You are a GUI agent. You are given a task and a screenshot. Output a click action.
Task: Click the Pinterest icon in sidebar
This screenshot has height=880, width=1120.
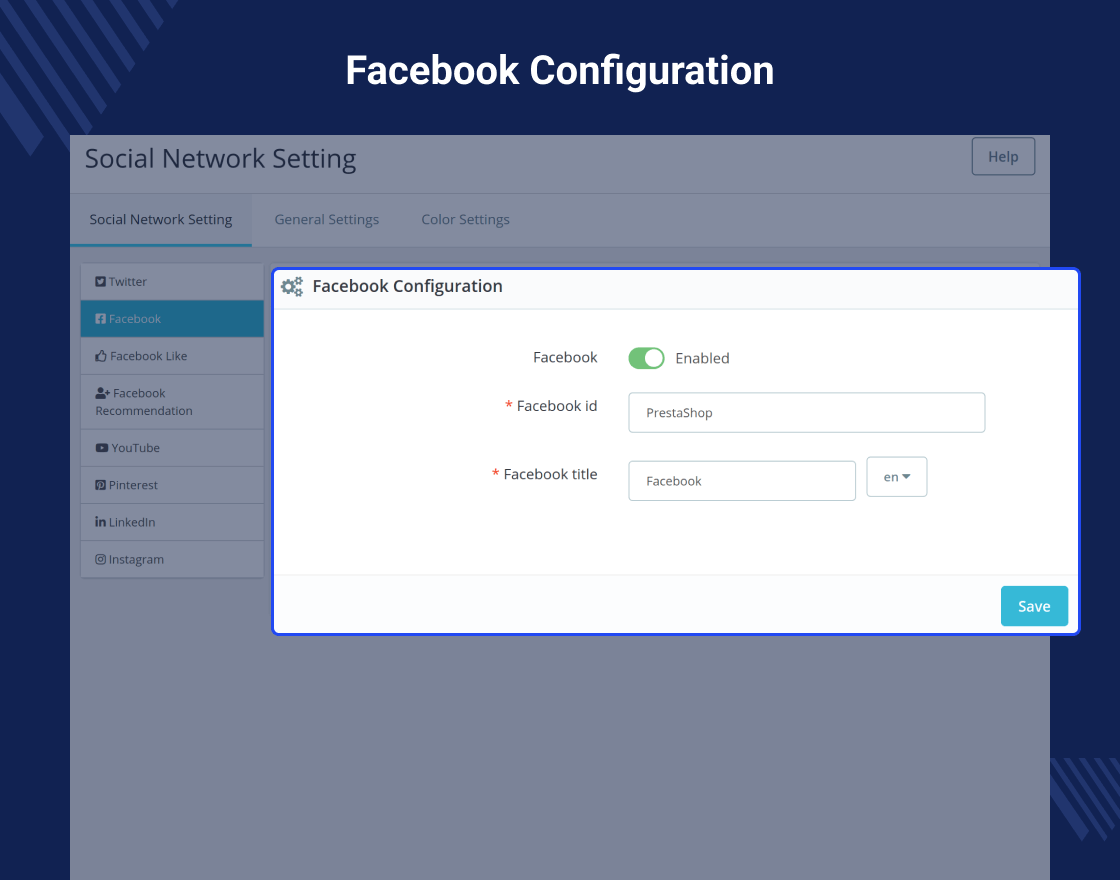pos(101,485)
